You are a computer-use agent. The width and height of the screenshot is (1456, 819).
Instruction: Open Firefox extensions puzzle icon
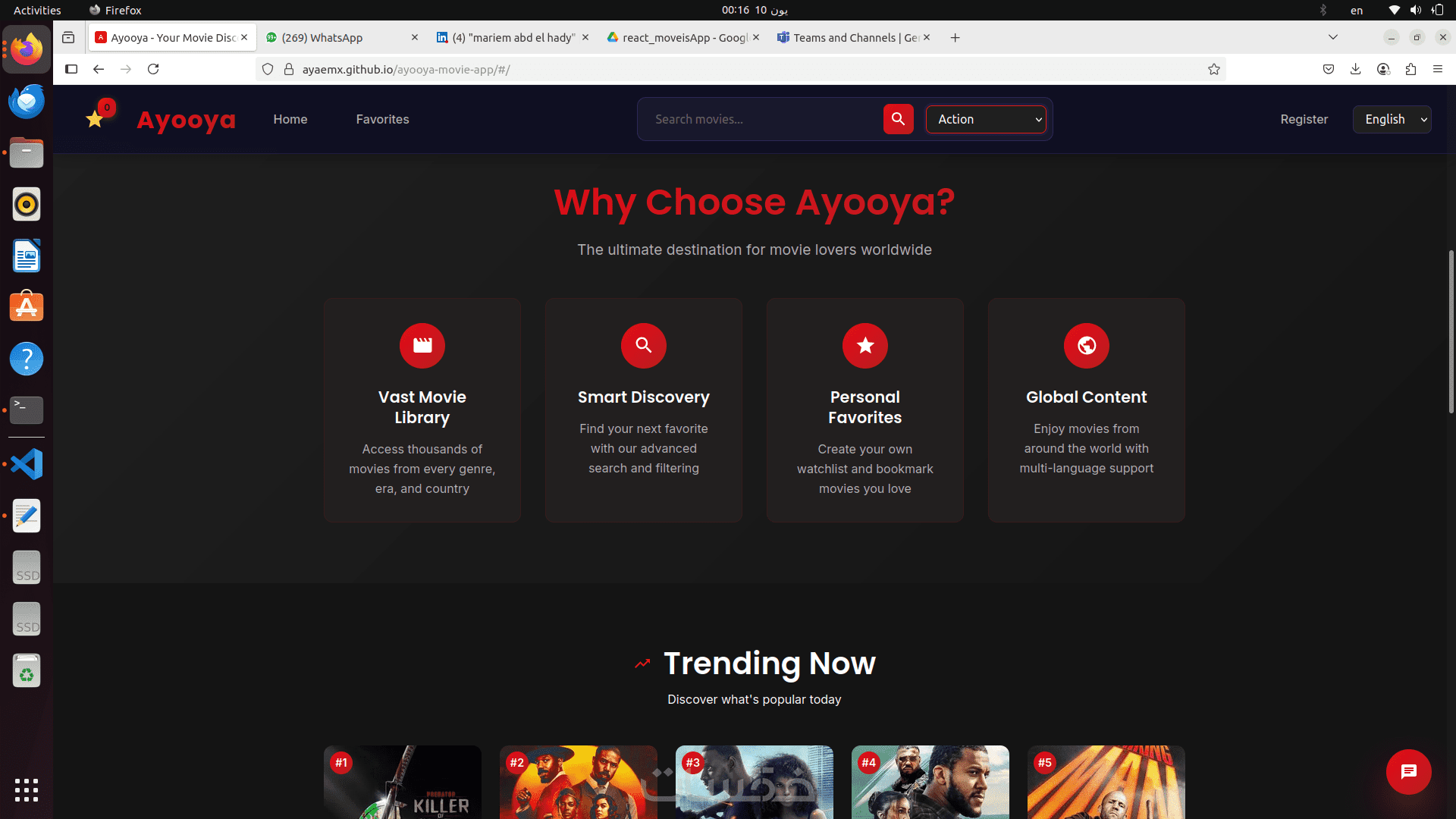[x=1410, y=69]
